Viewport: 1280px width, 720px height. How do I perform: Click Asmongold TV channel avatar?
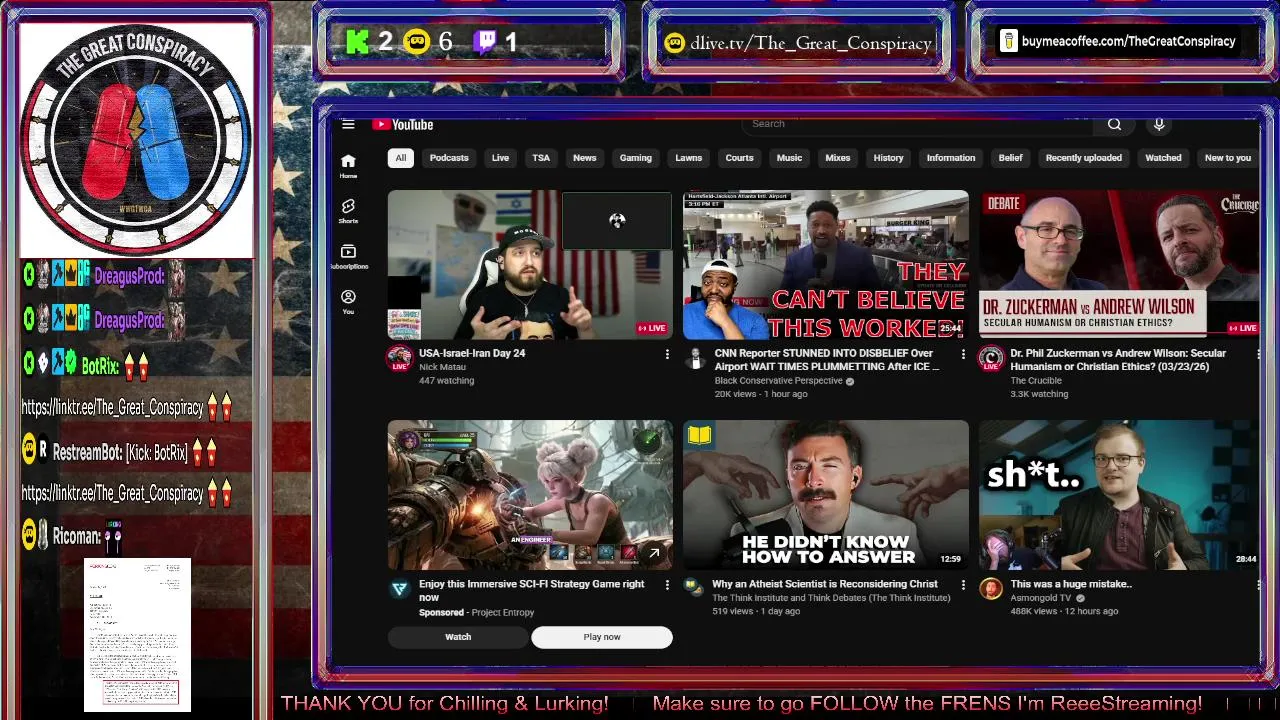tap(991, 589)
